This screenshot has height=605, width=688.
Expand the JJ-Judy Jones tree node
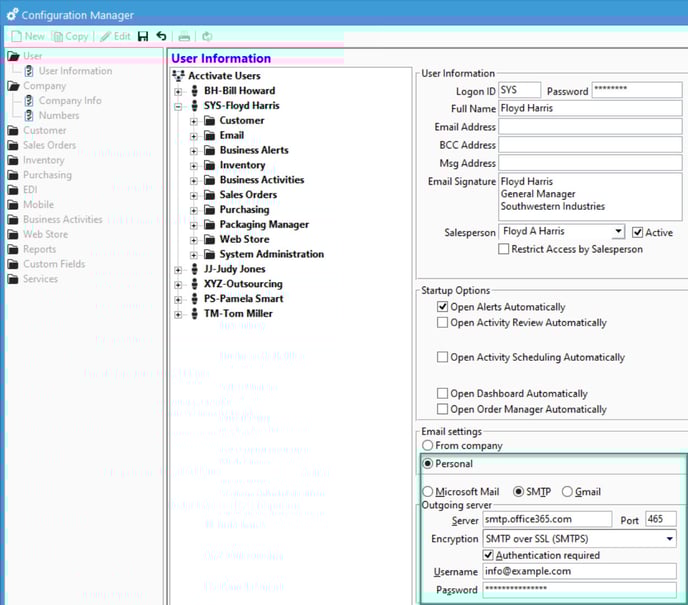click(x=178, y=270)
